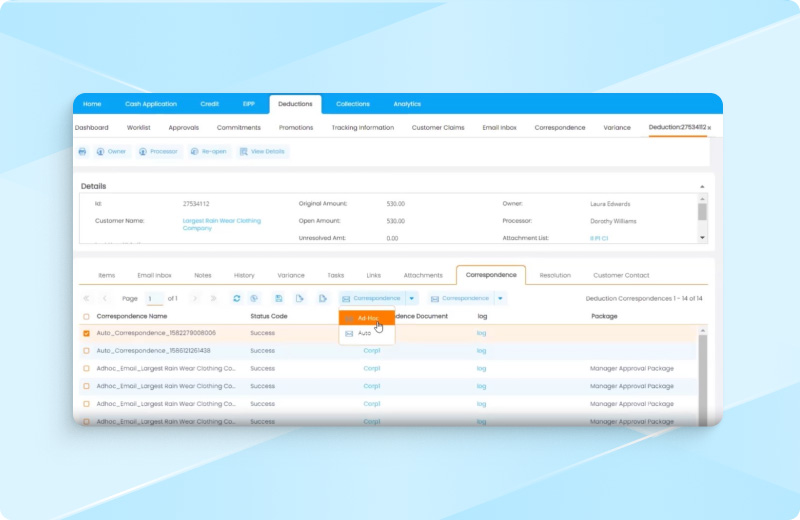
Task: Sort by the Package column header
Action: (x=604, y=316)
